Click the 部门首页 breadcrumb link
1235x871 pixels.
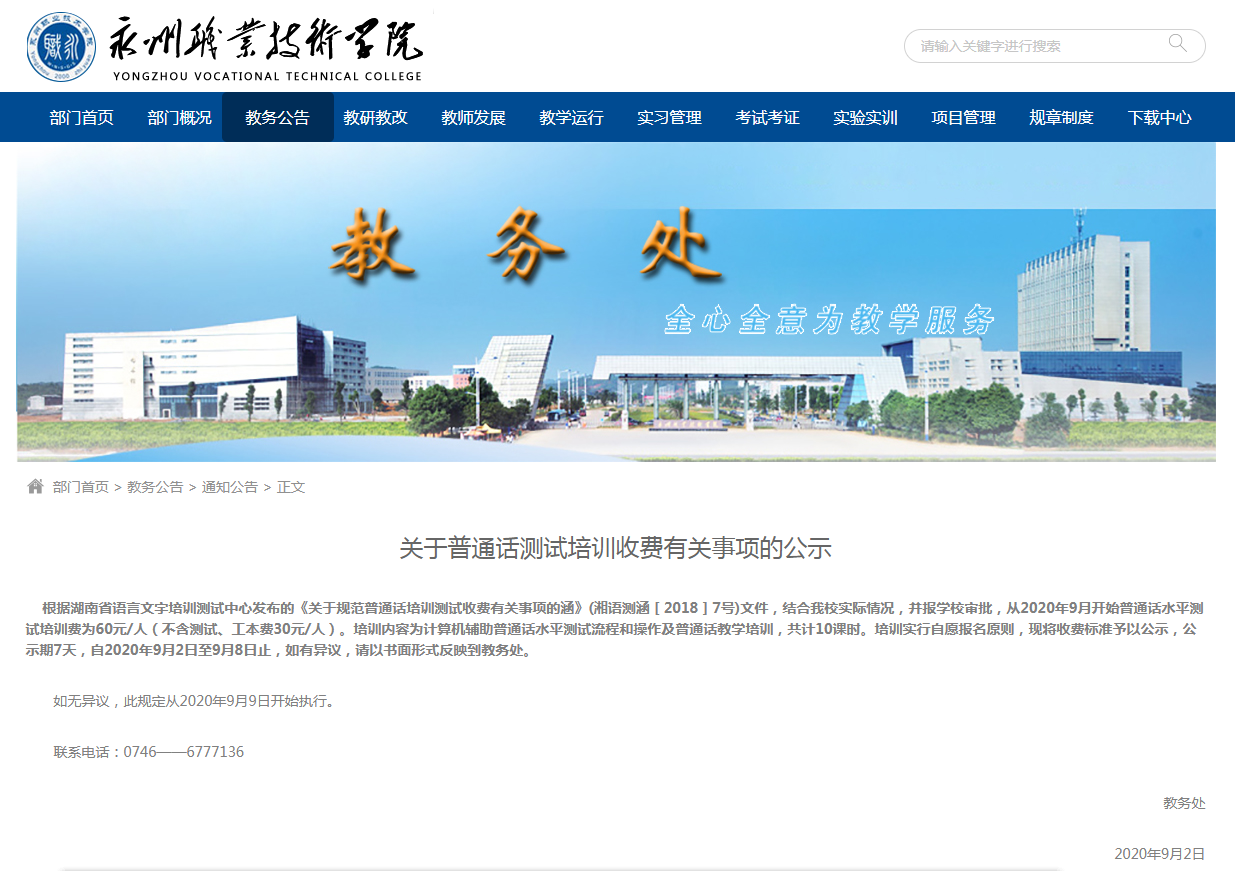(81, 487)
